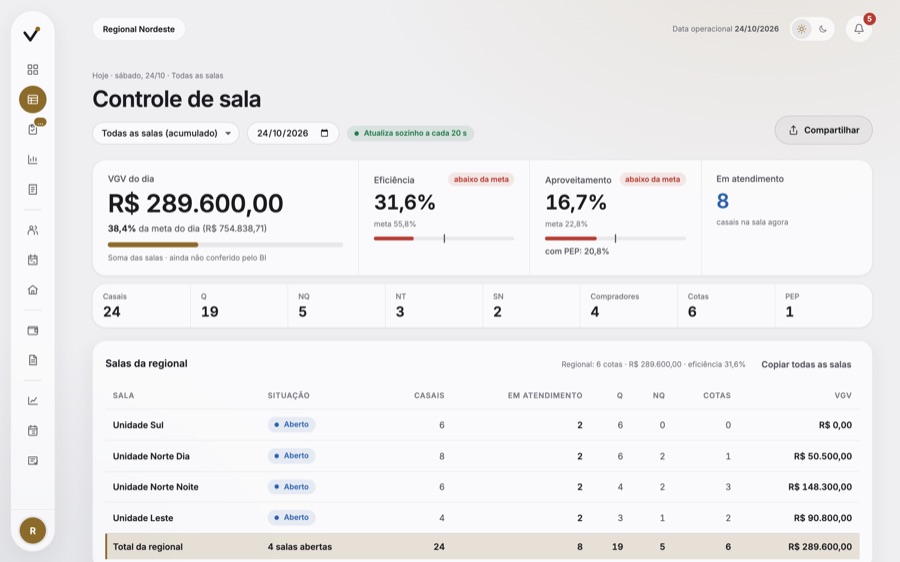Open the clipboard checklist sidebar icon
The width and height of the screenshot is (900, 562).
pyautogui.click(x=33, y=129)
